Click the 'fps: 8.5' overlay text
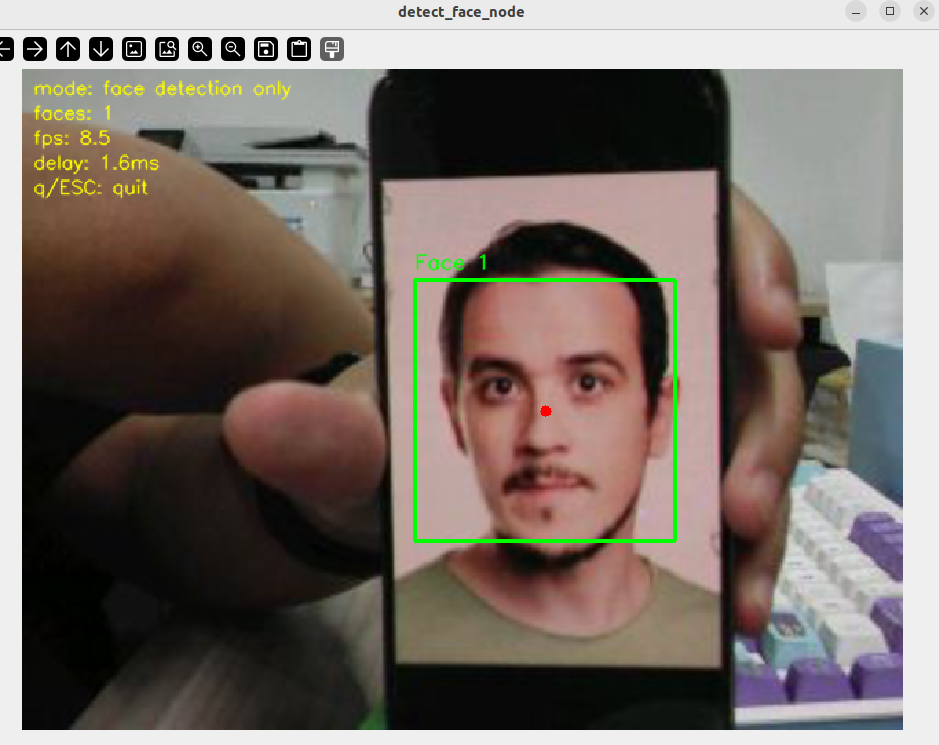Viewport: 939px width, 745px height. point(72,138)
